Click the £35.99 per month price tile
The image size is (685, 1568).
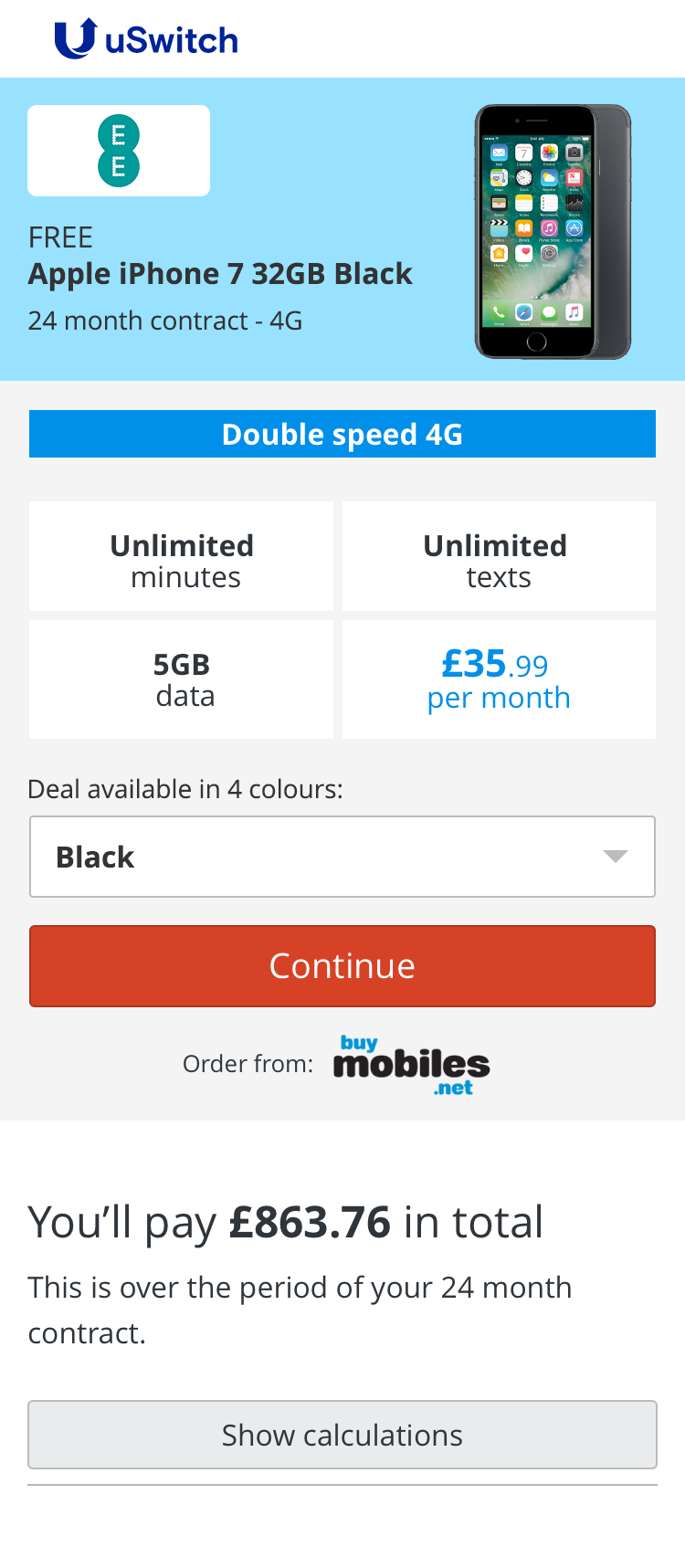coord(499,679)
